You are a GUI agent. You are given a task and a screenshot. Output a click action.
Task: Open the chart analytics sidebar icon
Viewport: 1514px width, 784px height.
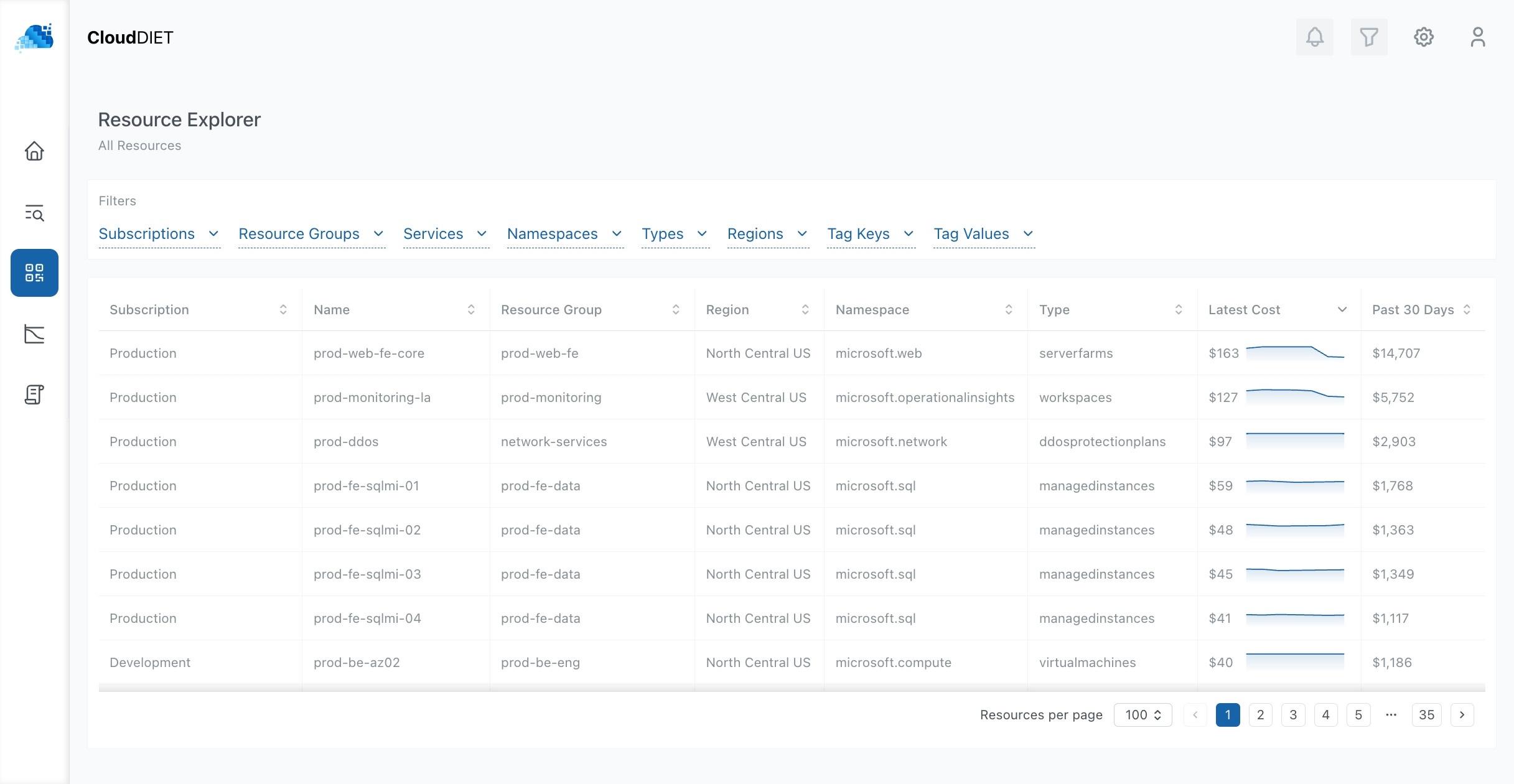[34, 334]
